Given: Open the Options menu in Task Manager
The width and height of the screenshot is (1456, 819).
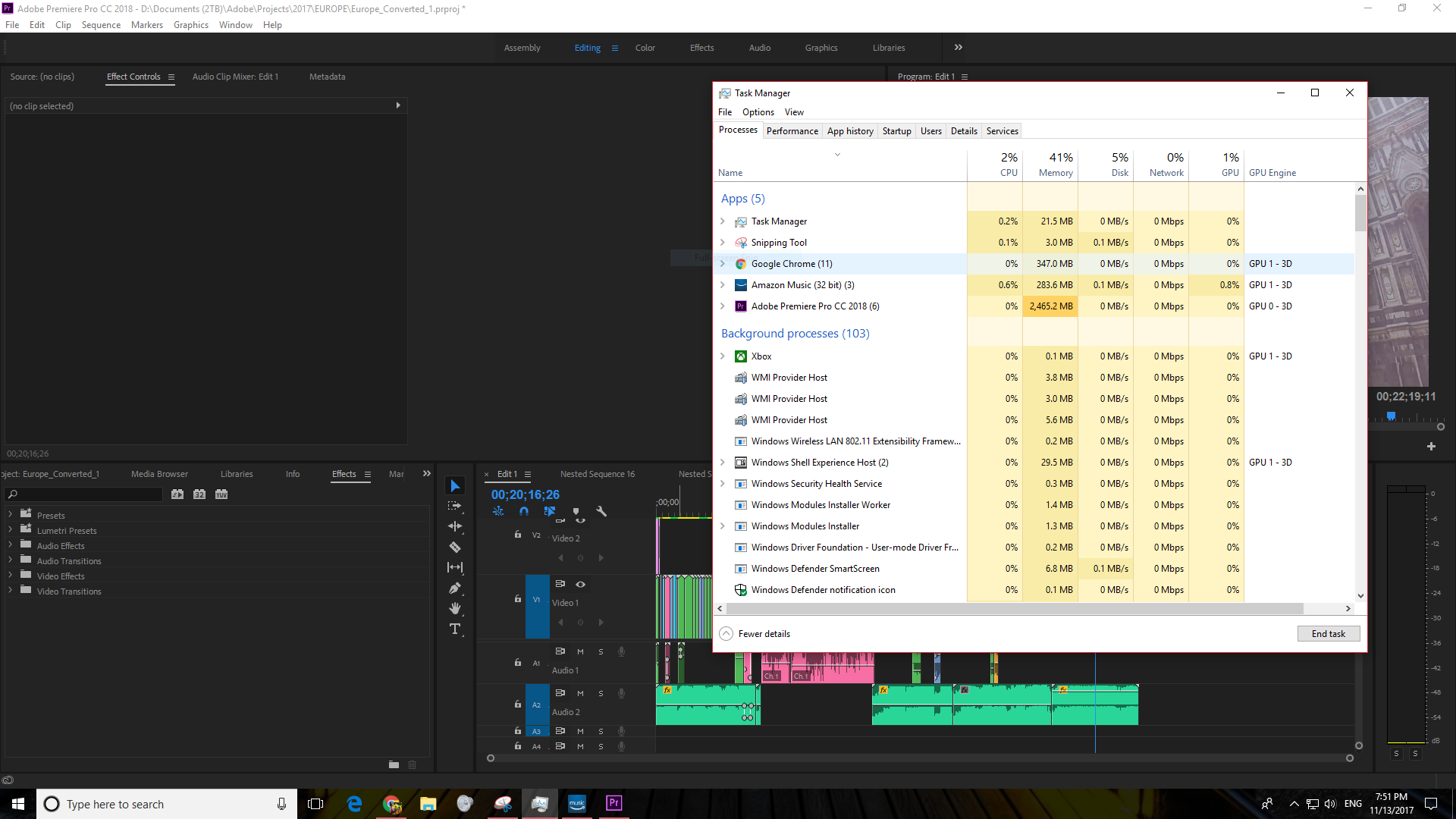Looking at the screenshot, I should coord(758,112).
